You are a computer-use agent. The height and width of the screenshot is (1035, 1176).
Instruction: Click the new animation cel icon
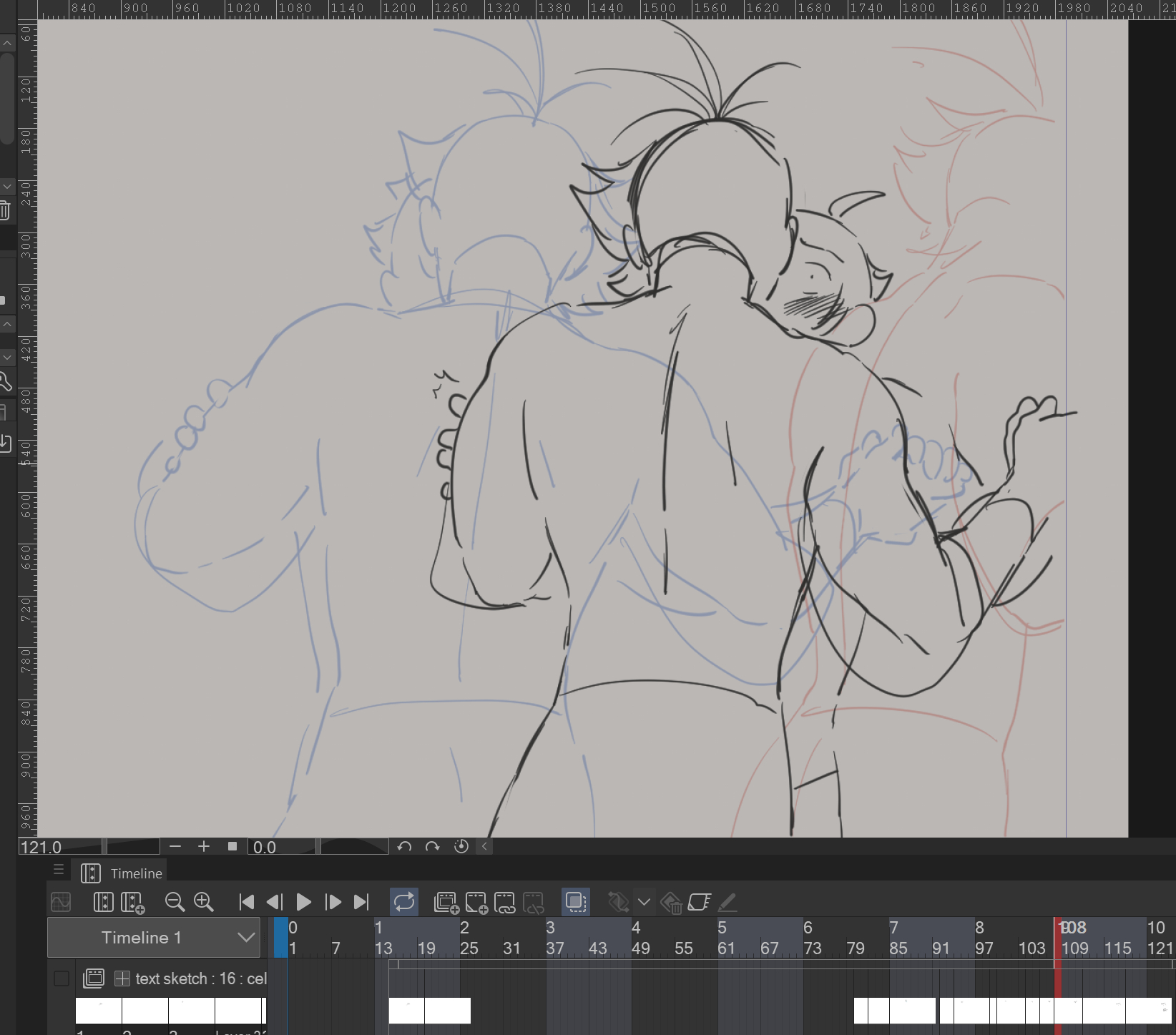click(x=476, y=902)
